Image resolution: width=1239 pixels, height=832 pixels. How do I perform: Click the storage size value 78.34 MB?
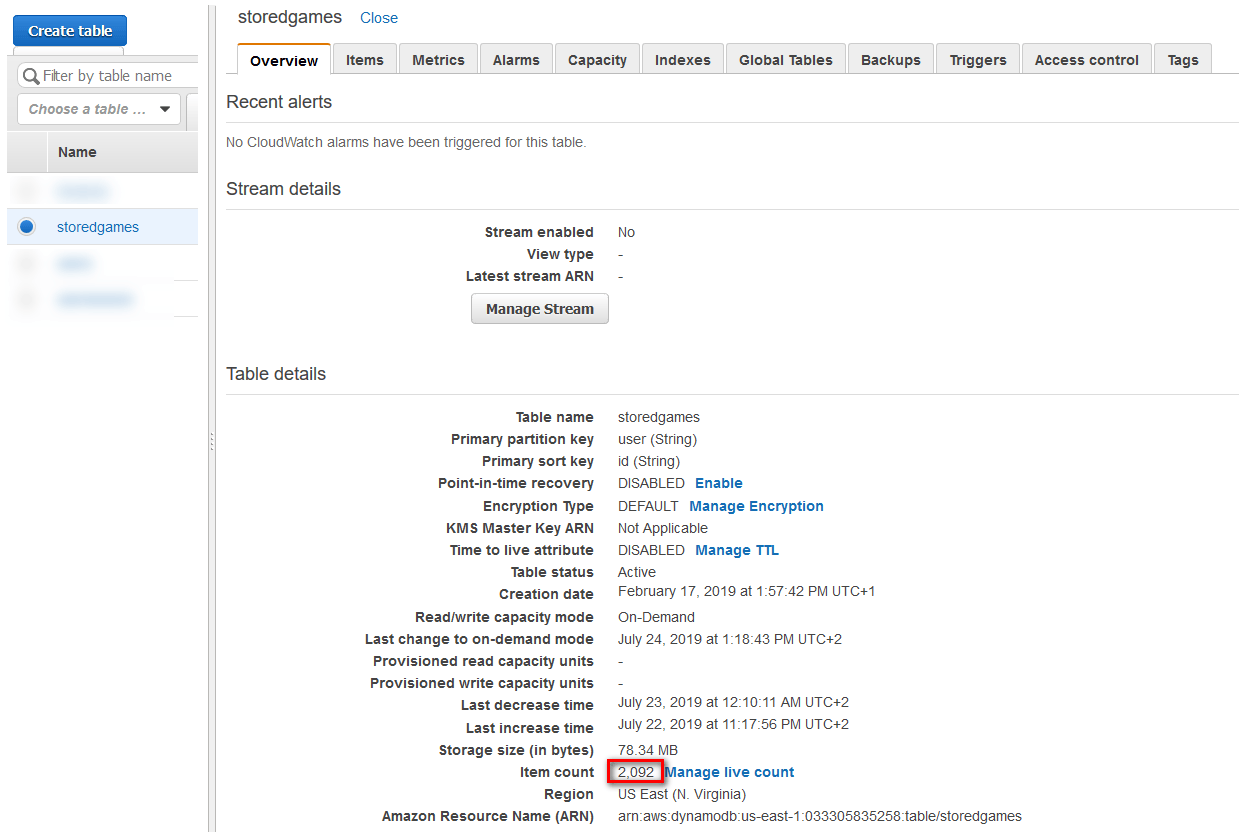tap(648, 750)
